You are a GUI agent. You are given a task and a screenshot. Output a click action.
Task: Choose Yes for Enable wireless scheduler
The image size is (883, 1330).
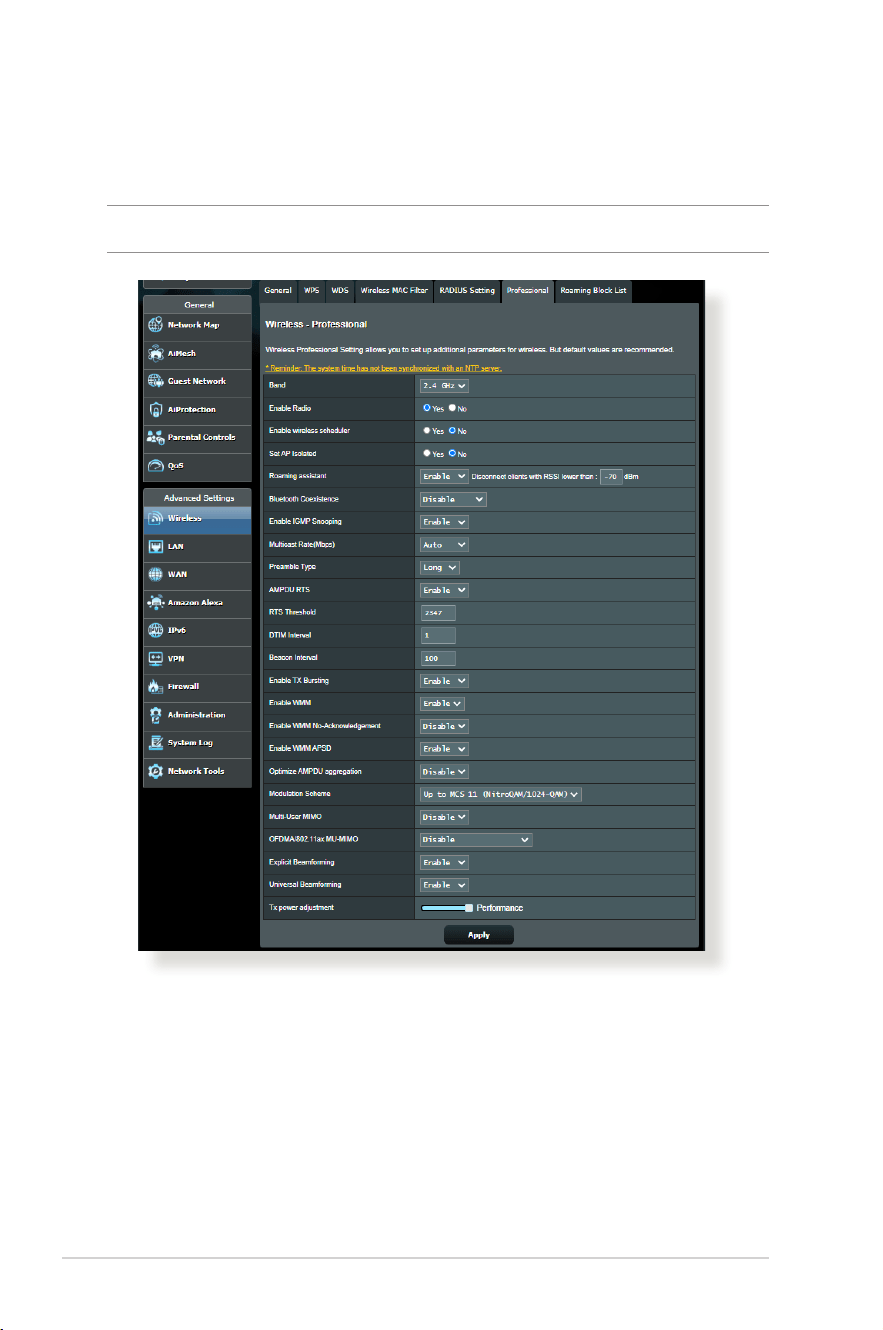(x=427, y=431)
